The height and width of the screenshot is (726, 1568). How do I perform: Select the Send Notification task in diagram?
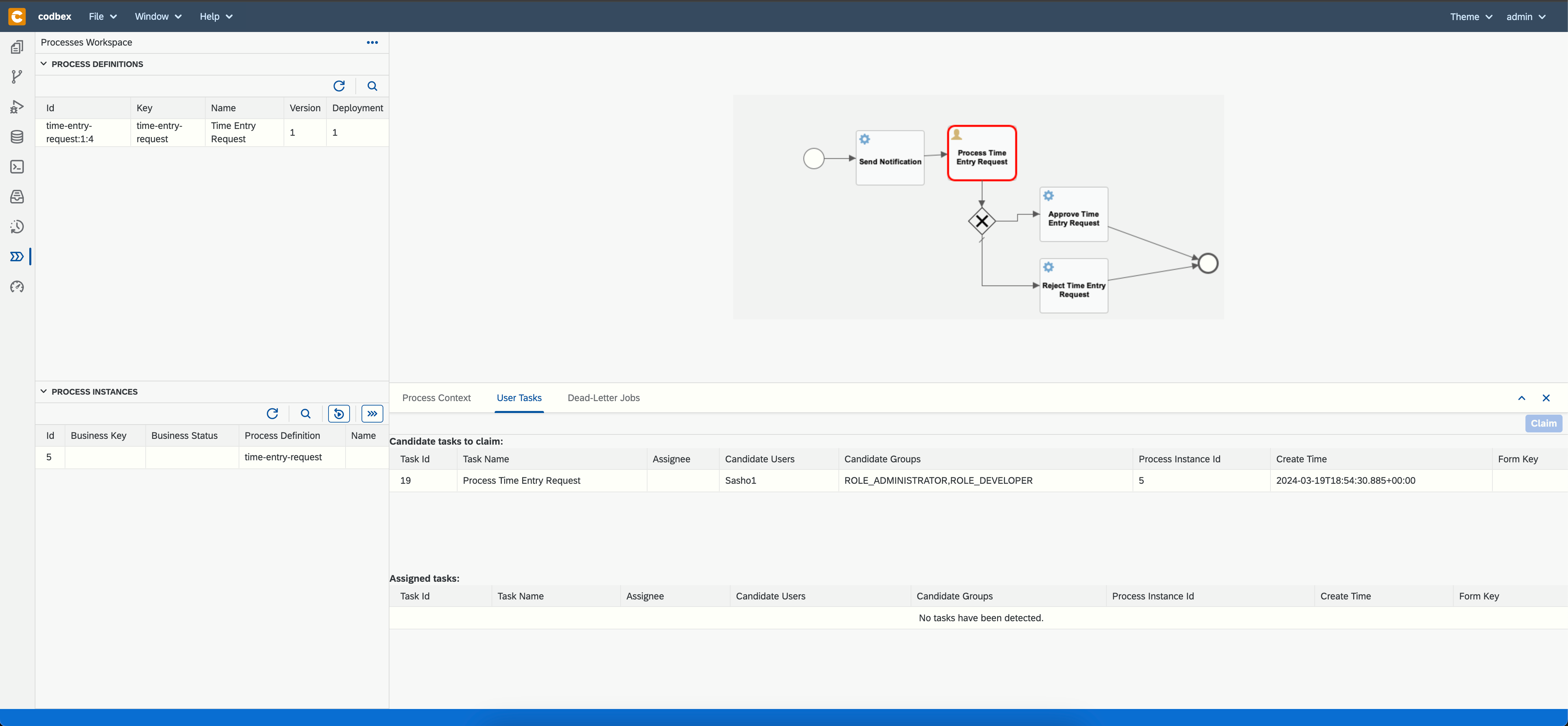pos(890,158)
